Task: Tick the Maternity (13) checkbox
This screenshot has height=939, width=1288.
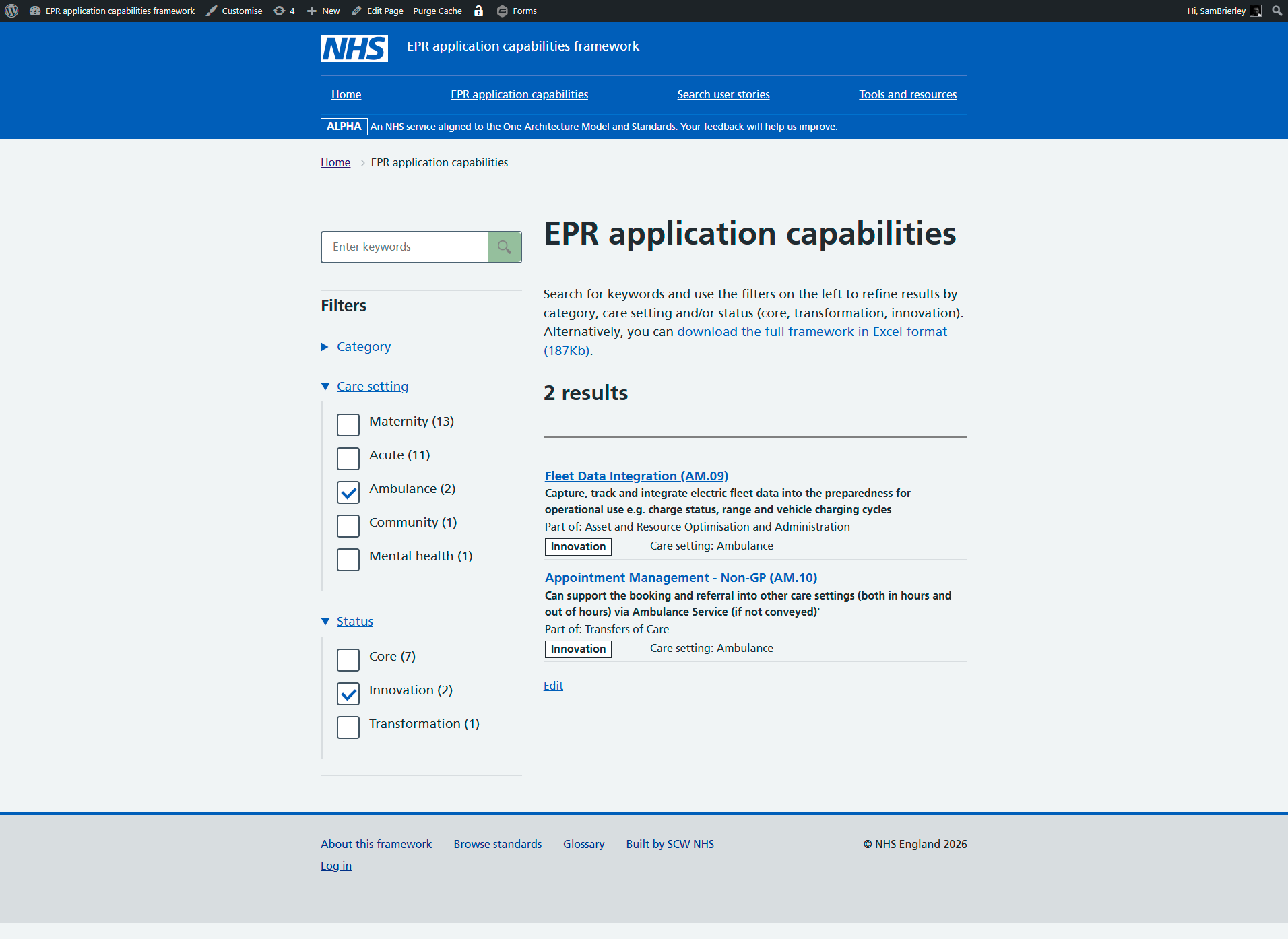Action: [x=348, y=425]
